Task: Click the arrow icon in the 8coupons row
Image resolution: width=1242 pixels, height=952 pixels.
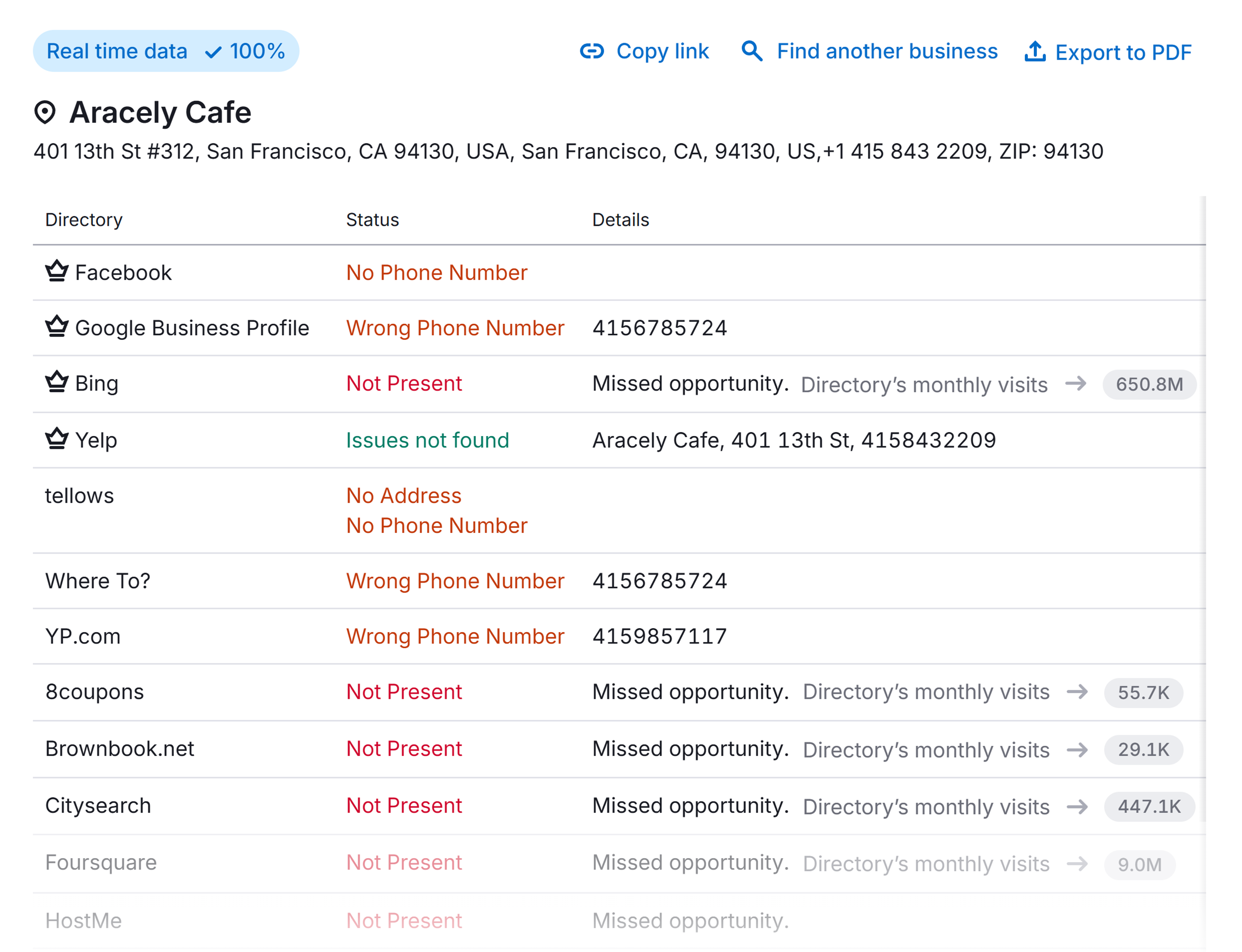Action: tap(1077, 692)
